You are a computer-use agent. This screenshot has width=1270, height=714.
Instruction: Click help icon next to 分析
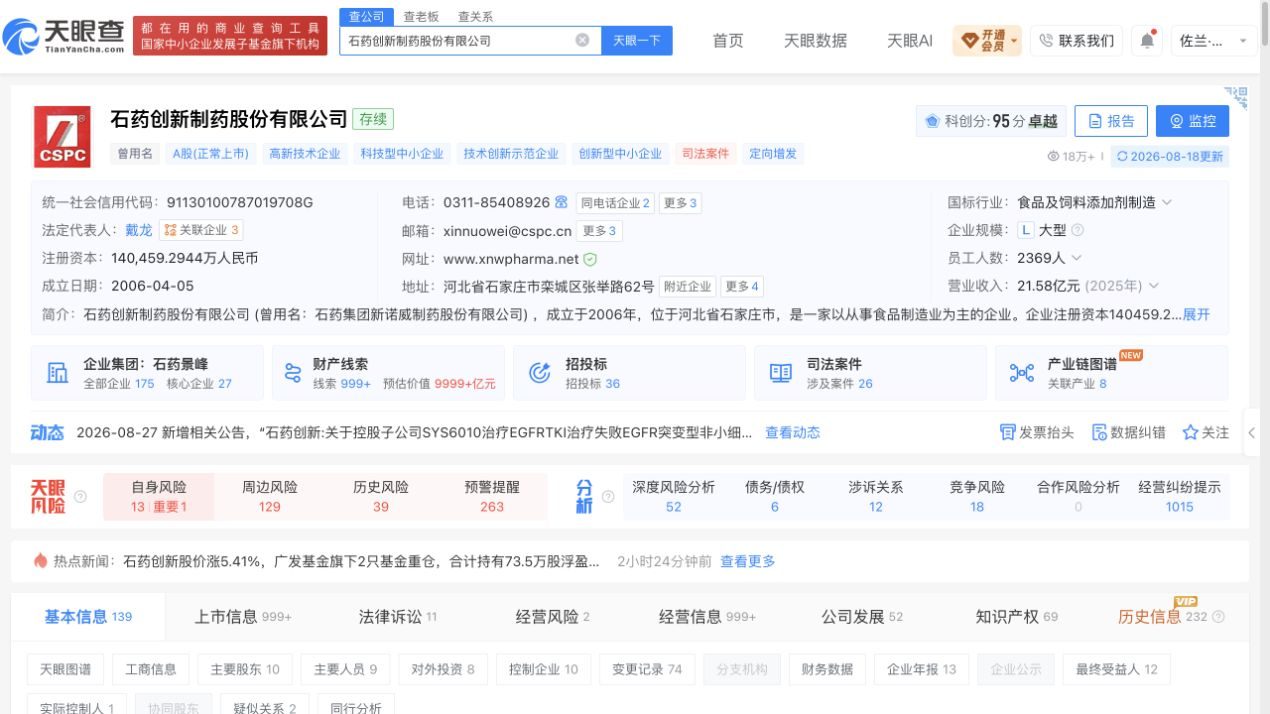coord(607,496)
